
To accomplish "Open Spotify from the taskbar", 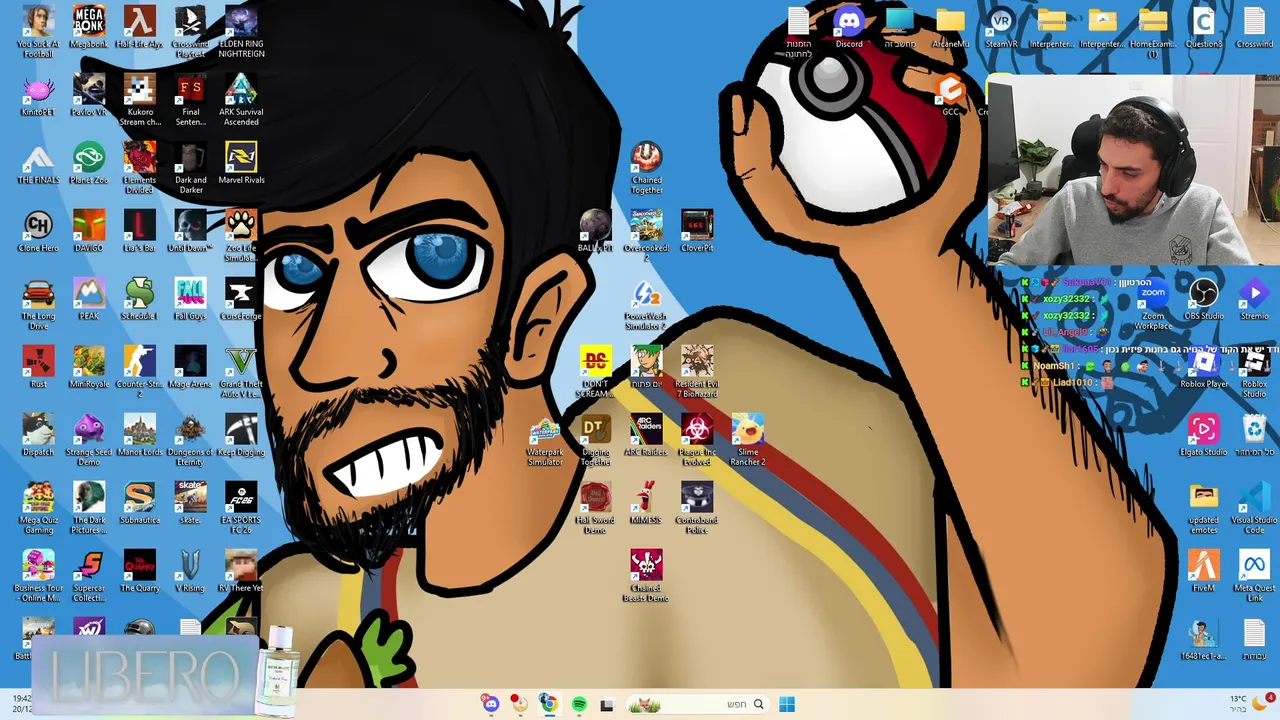I will (x=579, y=705).
